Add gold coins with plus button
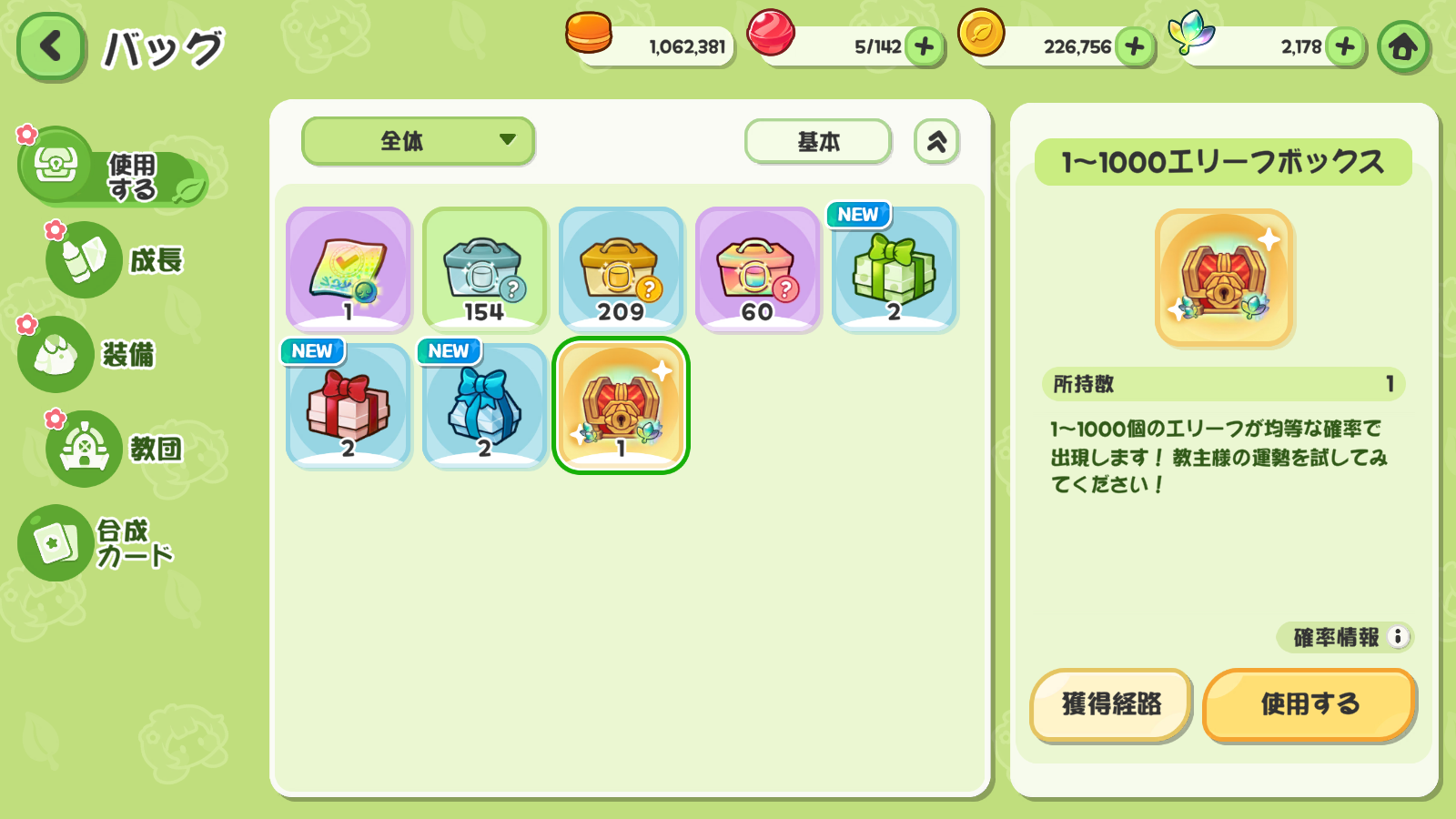 point(1135,46)
